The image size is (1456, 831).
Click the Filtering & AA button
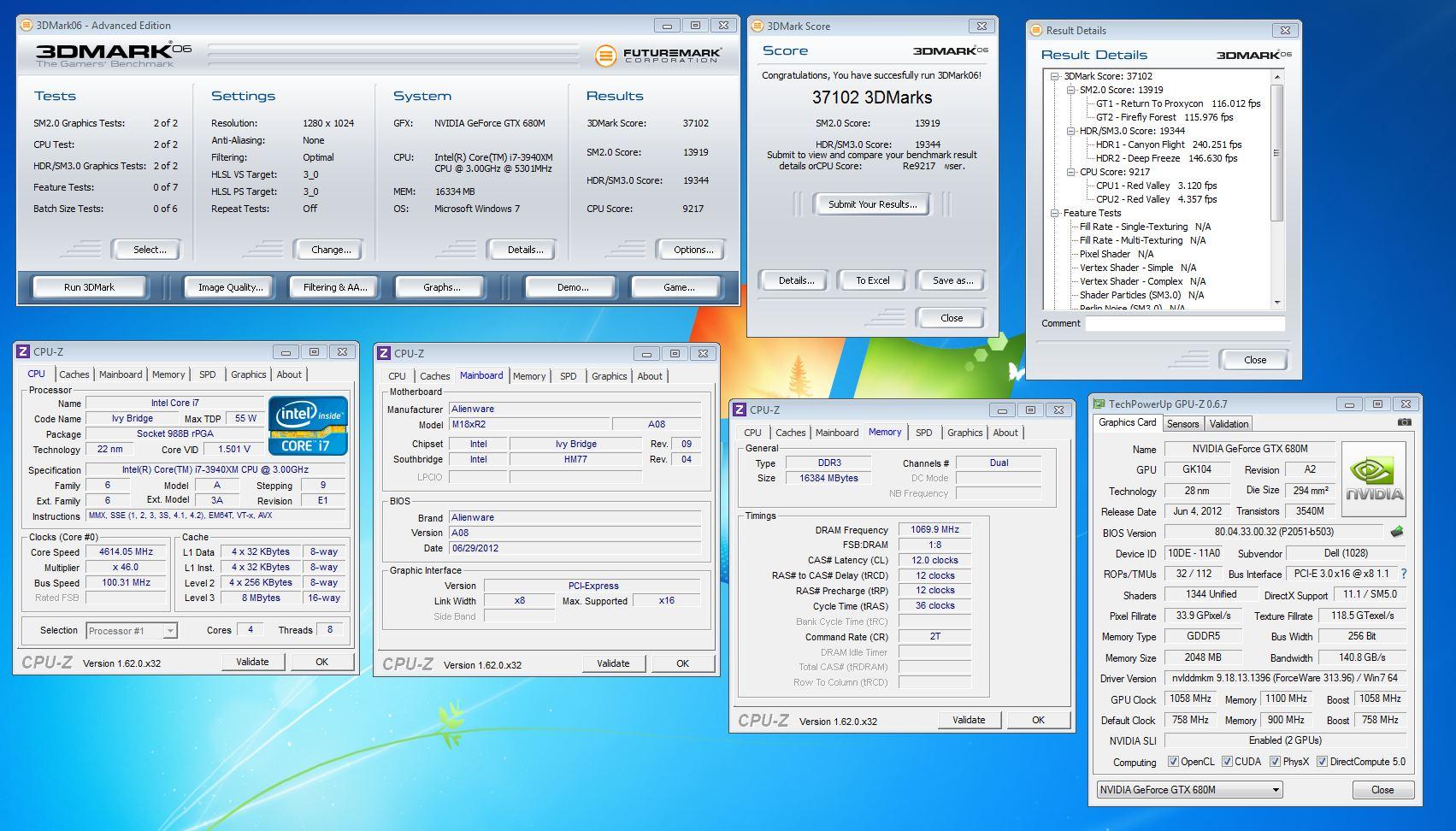tap(335, 287)
